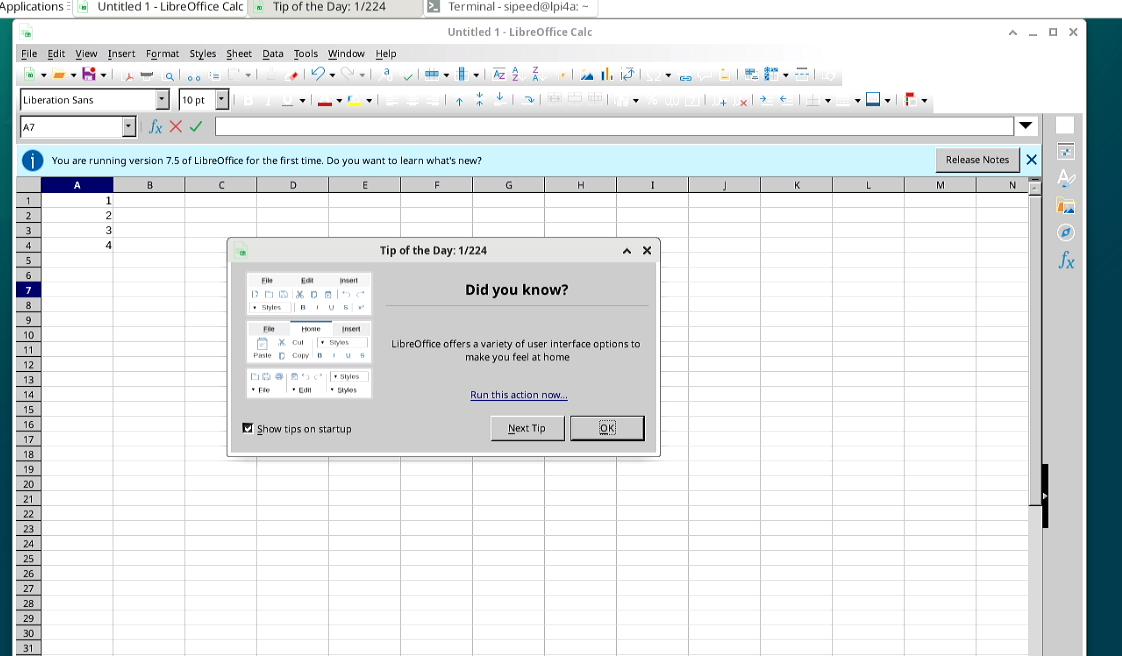Click the New document toolbar icon
This screenshot has height=656, width=1122.
click(30, 74)
